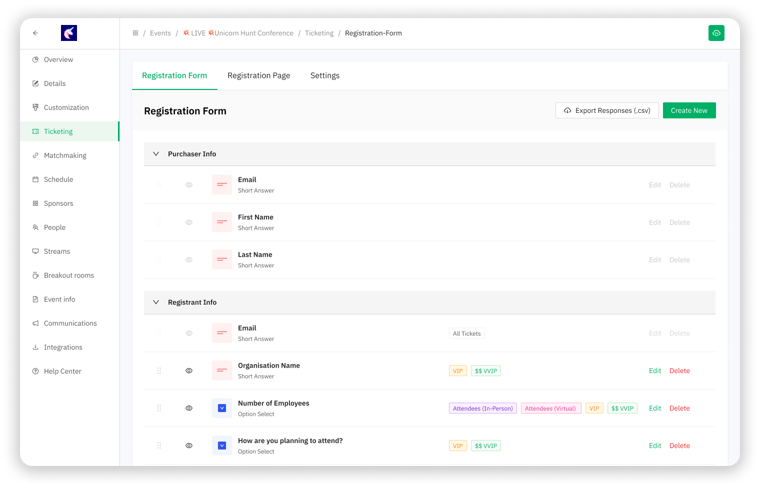This screenshot has width=760, height=488.
Task: Open Sponsors from the sidebar
Action: [x=58, y=203]
